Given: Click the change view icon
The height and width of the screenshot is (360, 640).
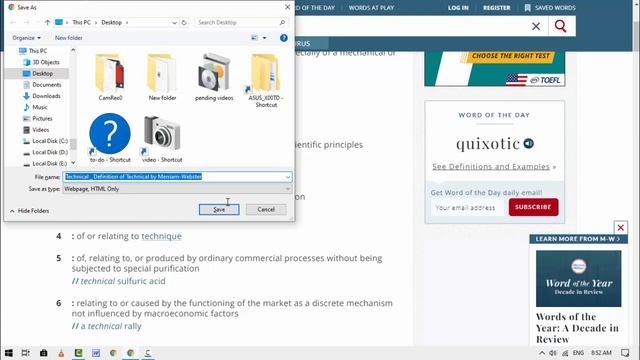Looking at the screenshot, I should point(254,38).
